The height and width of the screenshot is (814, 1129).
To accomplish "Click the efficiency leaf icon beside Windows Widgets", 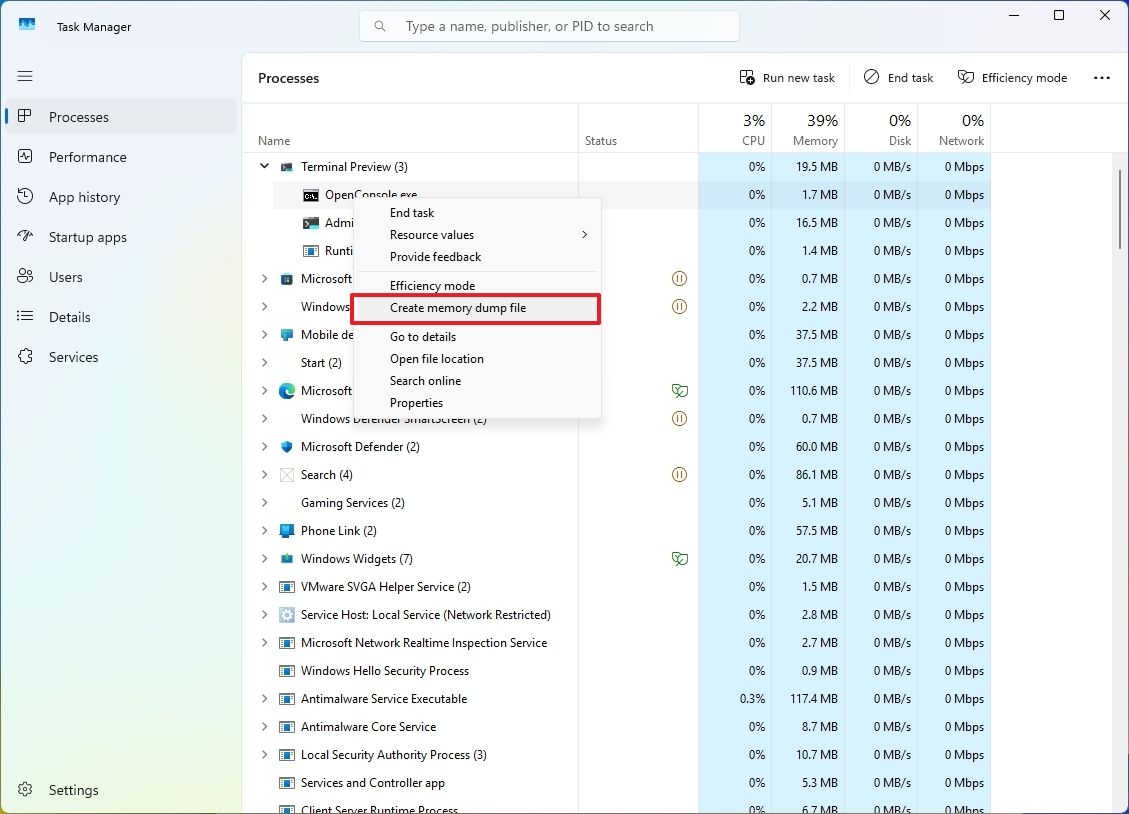I will pyautogui.click(x=680, y=558).
